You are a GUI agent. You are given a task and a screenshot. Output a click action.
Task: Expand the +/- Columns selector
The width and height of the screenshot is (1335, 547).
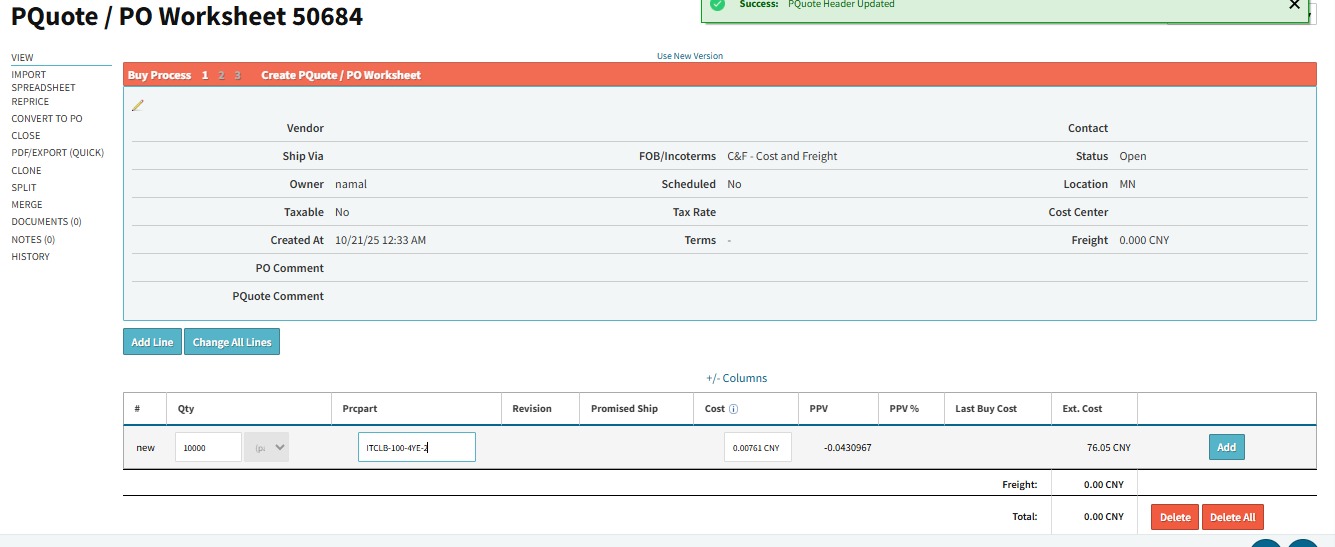[x=736, y=378]
